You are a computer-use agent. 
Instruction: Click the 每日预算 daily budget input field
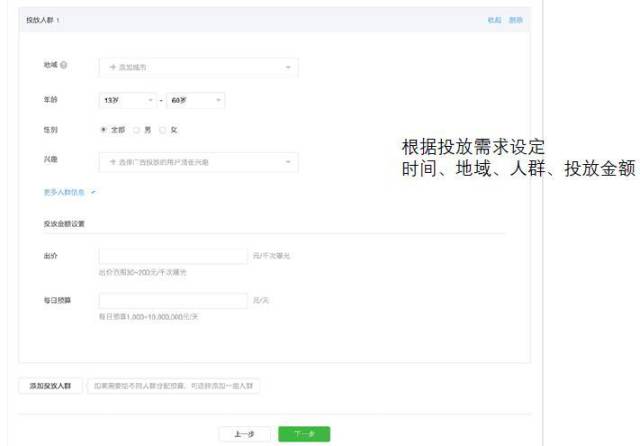click(172, 300)
